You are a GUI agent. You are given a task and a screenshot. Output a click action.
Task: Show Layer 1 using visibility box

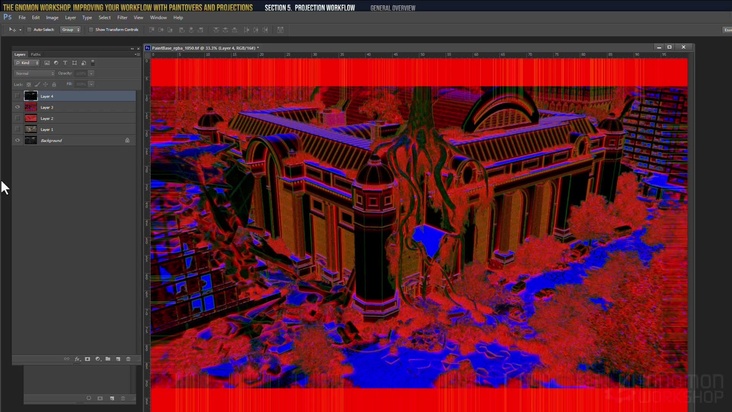coord(17,129)
